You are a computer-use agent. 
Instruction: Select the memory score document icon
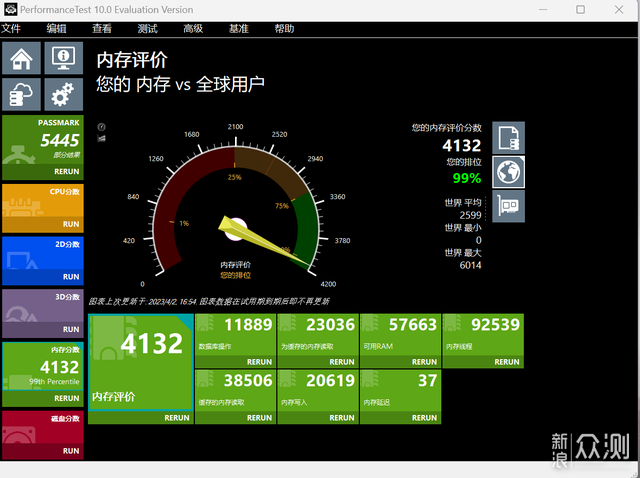(x=508, y=138)
